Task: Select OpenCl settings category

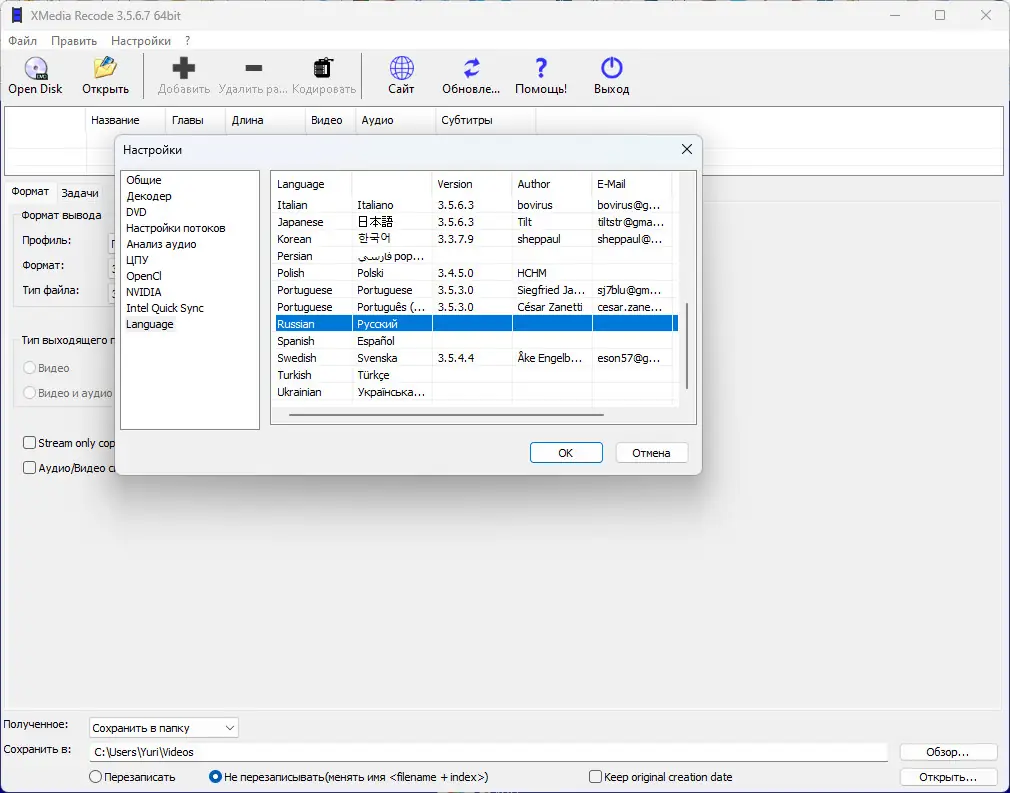Action: pyautogui.click(x=144, y=276)
